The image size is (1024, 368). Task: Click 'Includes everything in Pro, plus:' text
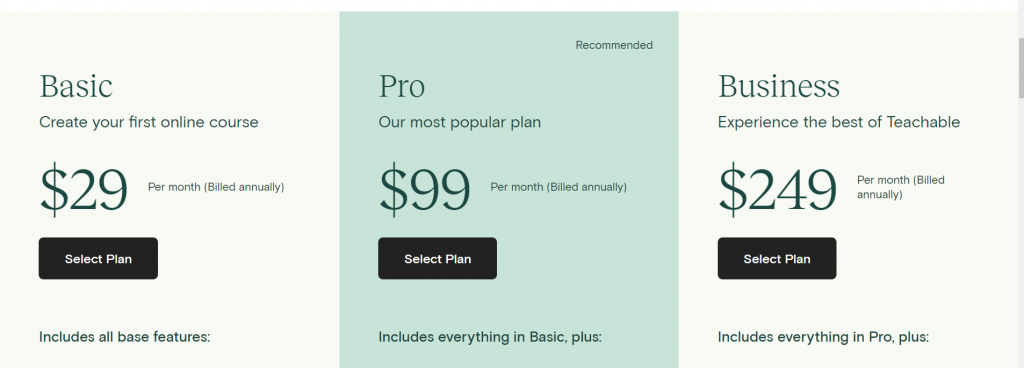[x=823, y=337]
